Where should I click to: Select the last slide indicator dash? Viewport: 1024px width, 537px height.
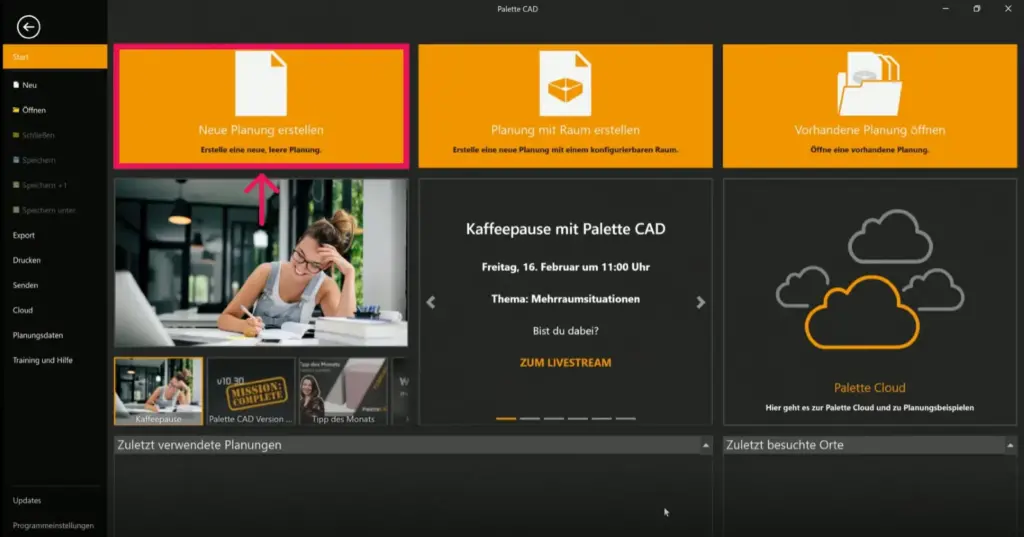point(626,418)
